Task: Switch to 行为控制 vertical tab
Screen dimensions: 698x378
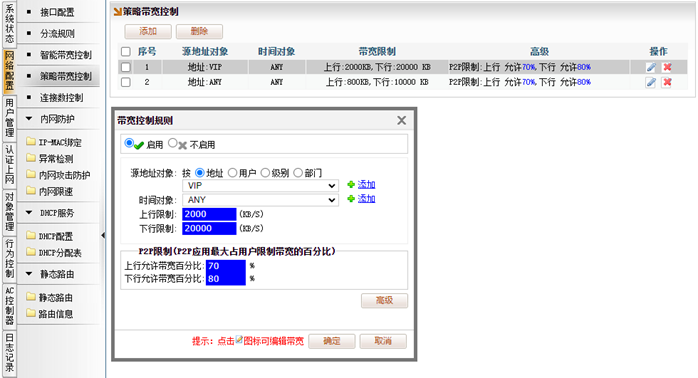Action: [x=9, y=259]
